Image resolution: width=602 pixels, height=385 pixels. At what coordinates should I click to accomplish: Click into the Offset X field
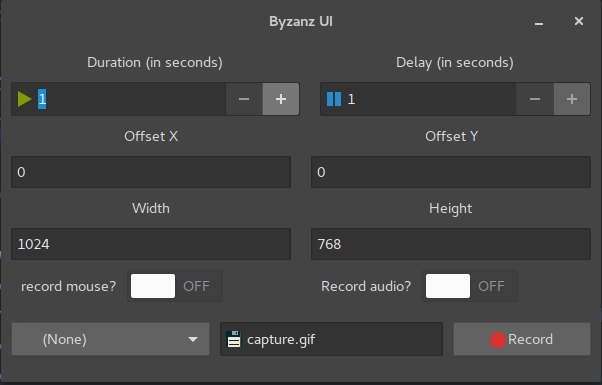click(151, 172)
